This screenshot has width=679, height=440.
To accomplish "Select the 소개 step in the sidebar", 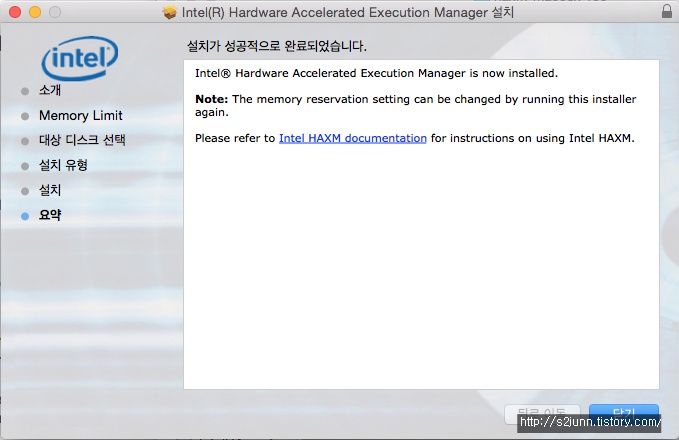I will point(50,90).
